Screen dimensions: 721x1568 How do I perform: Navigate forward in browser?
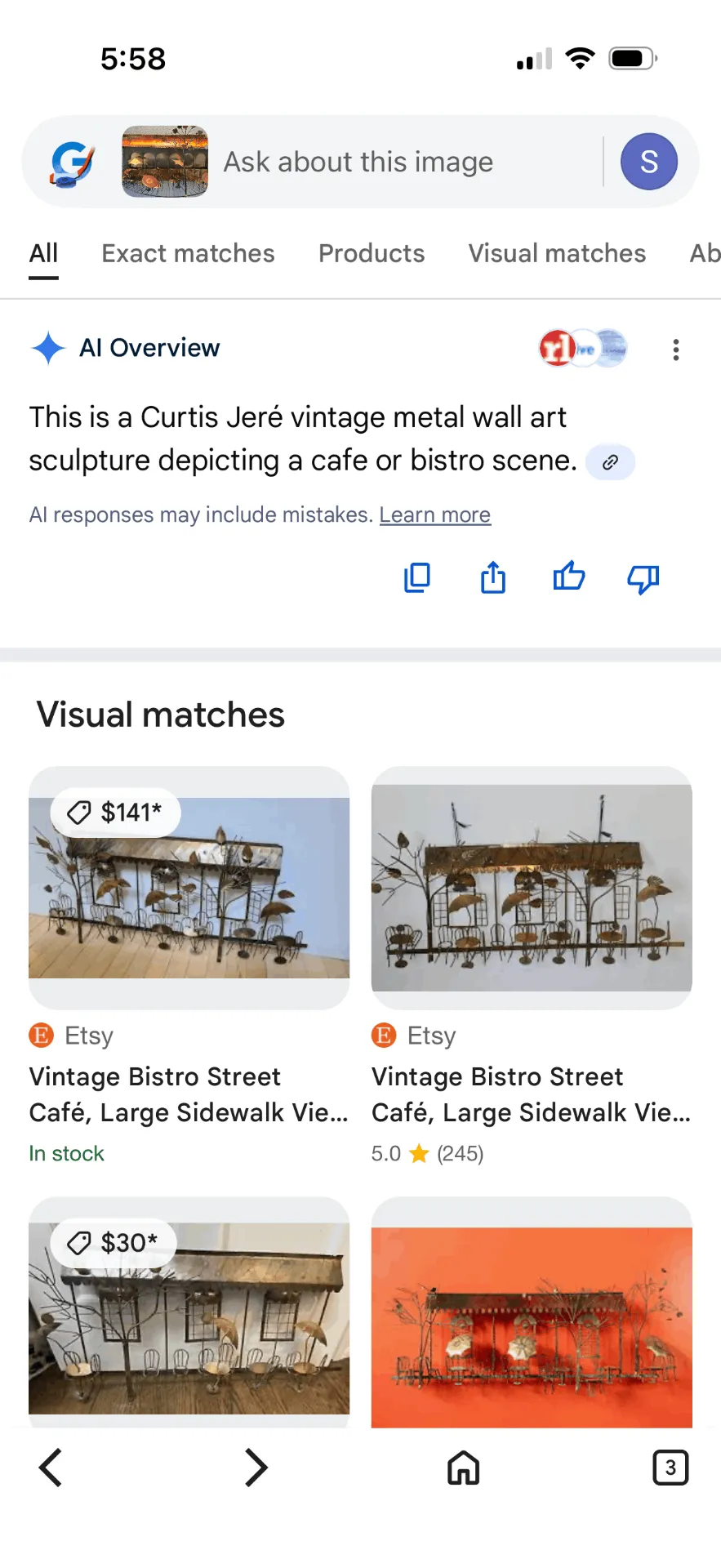coord(256,1468)
